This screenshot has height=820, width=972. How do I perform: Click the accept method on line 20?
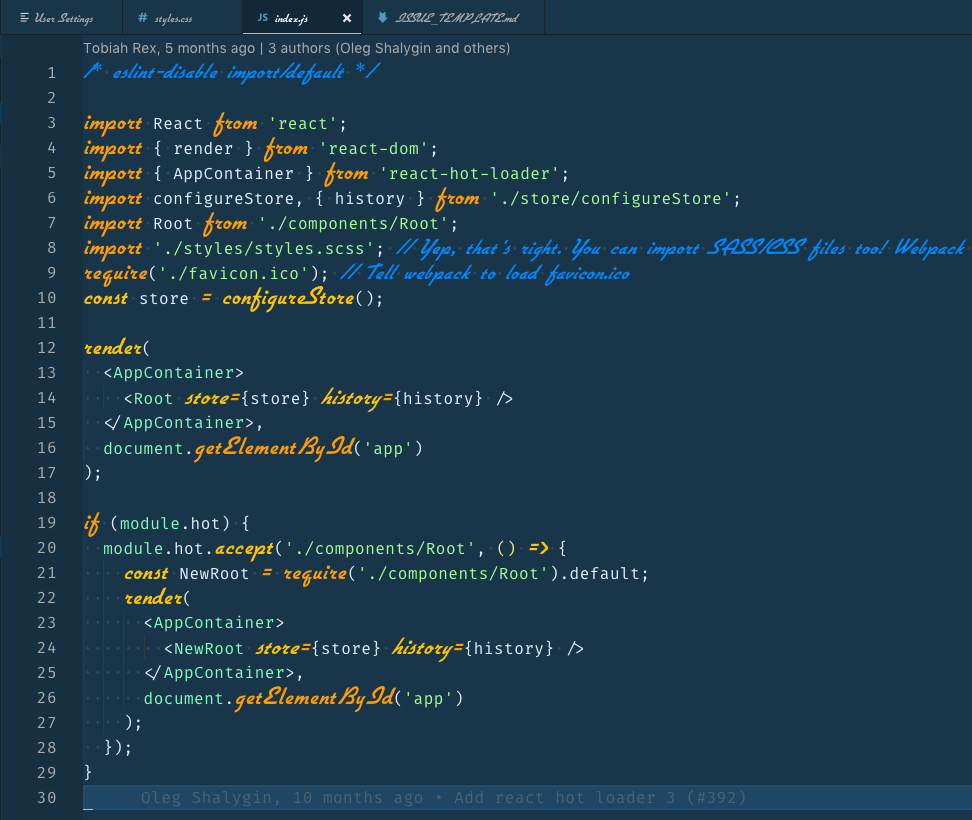coord(244,548)
